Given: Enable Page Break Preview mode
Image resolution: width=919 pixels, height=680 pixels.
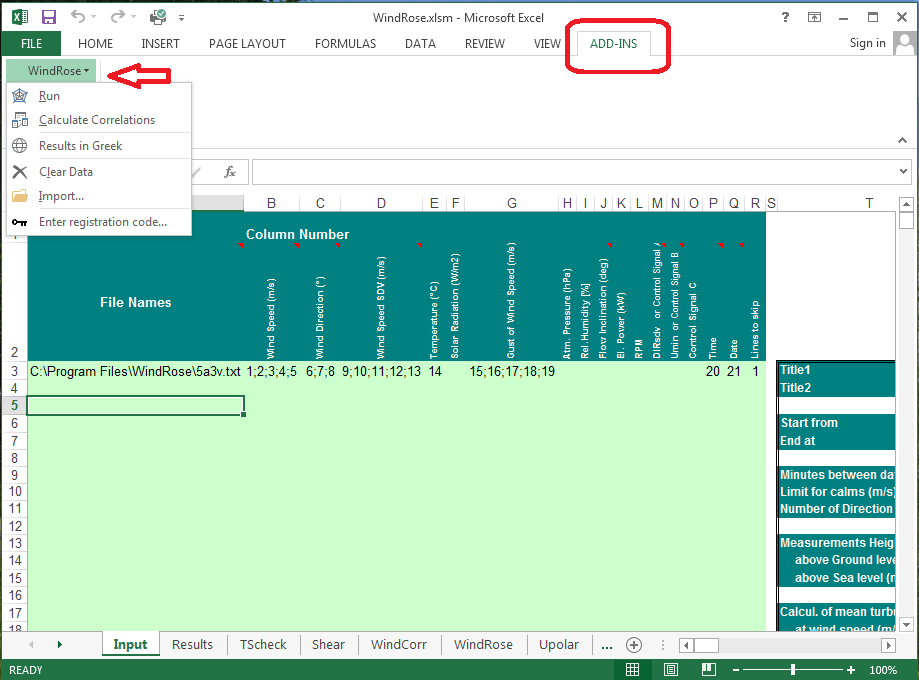Looking at the screenshot, I should (708, 670).
